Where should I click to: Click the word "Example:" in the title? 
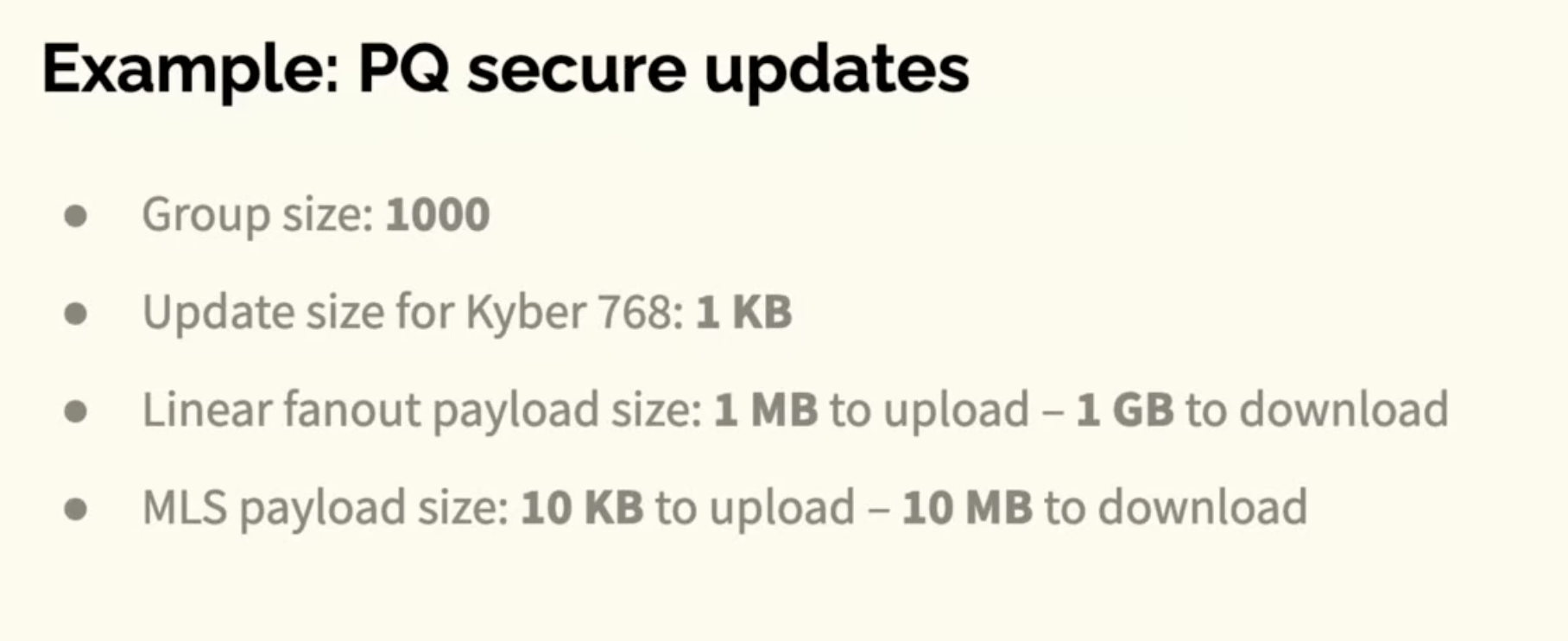(191, 72)
